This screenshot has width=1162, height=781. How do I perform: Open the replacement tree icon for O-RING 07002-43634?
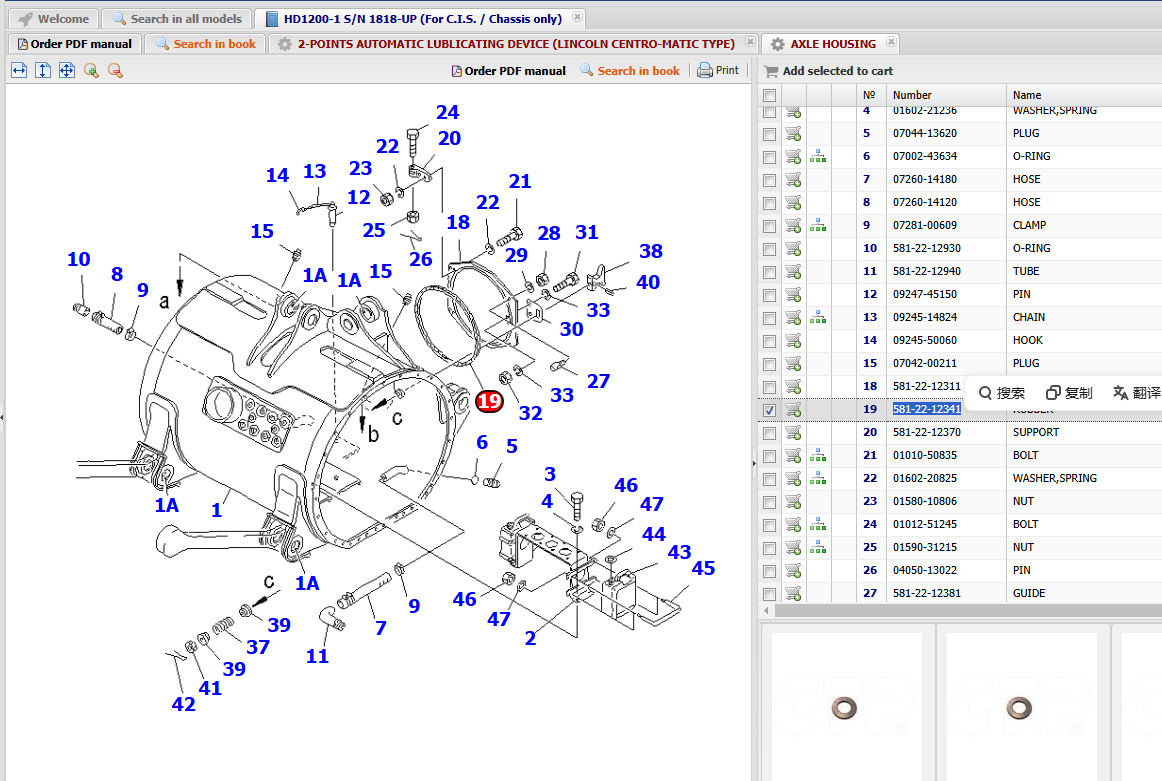pyautogui.click(x=818, y=156)
